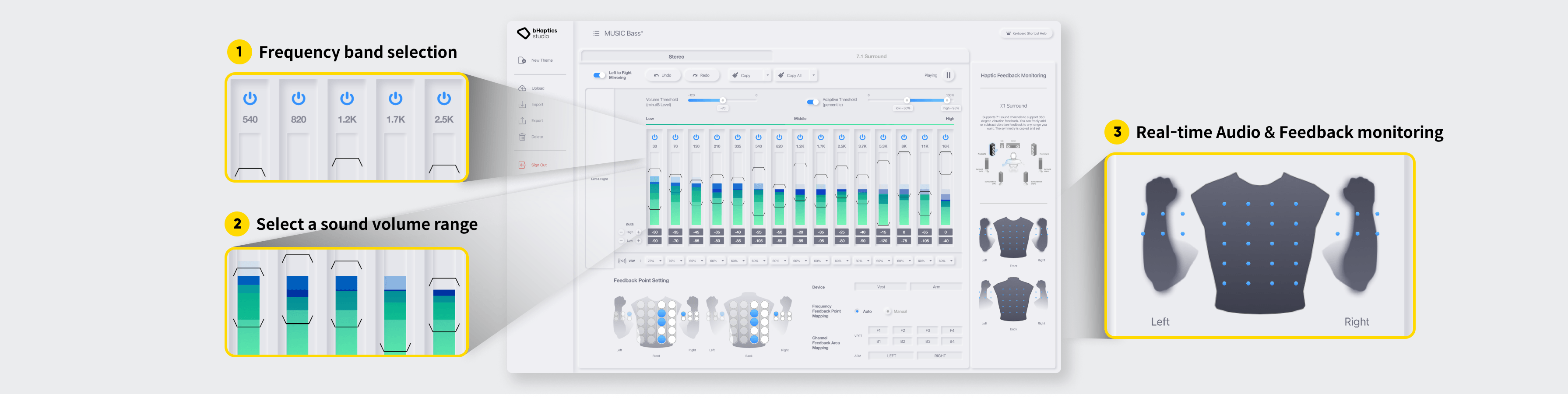Viewport: 1568px width, 398px height.
Task: Toggle power for the 130 band
Action: click(696, 137)
